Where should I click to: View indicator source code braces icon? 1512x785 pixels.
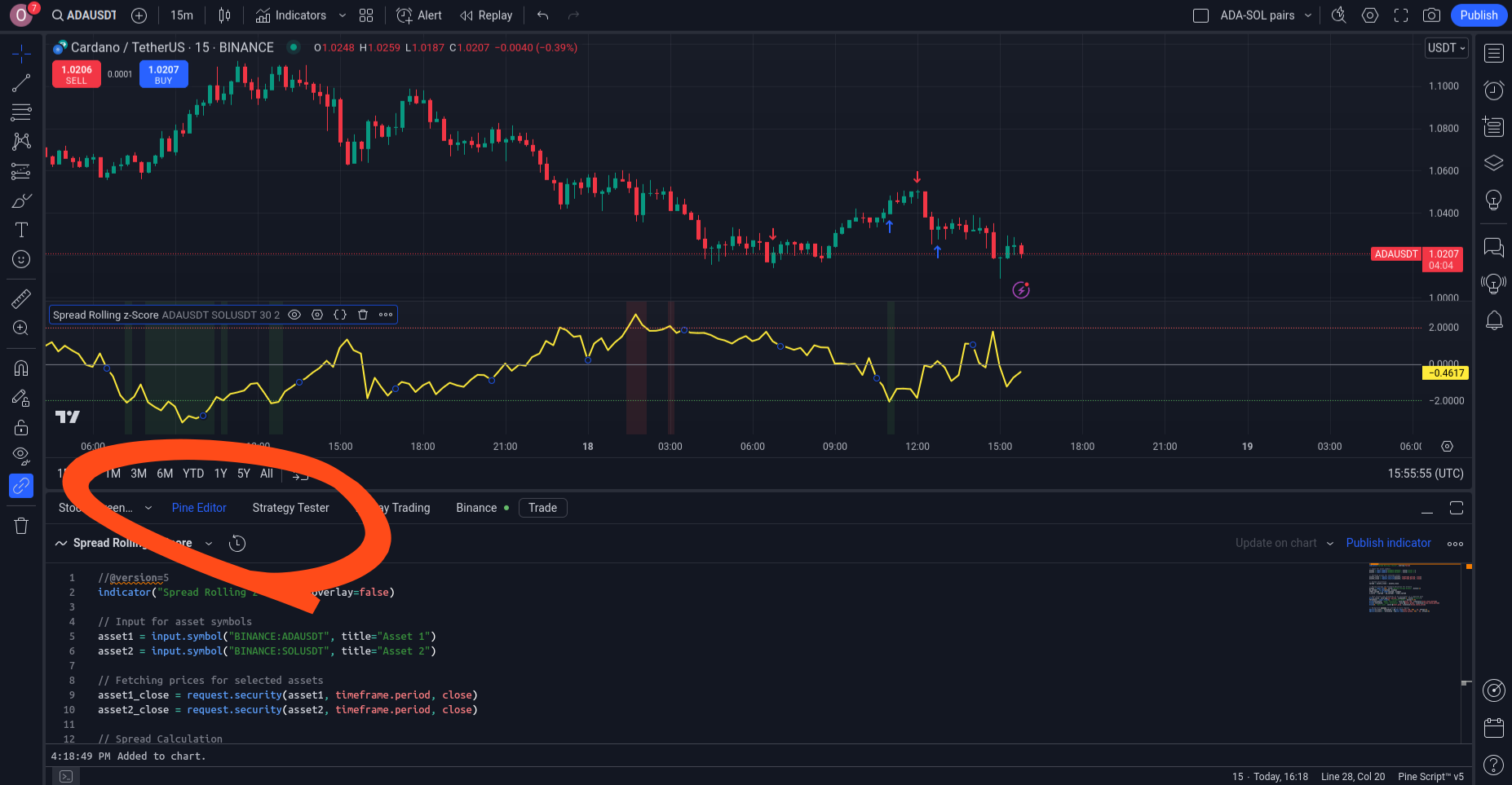pos(340,315)
